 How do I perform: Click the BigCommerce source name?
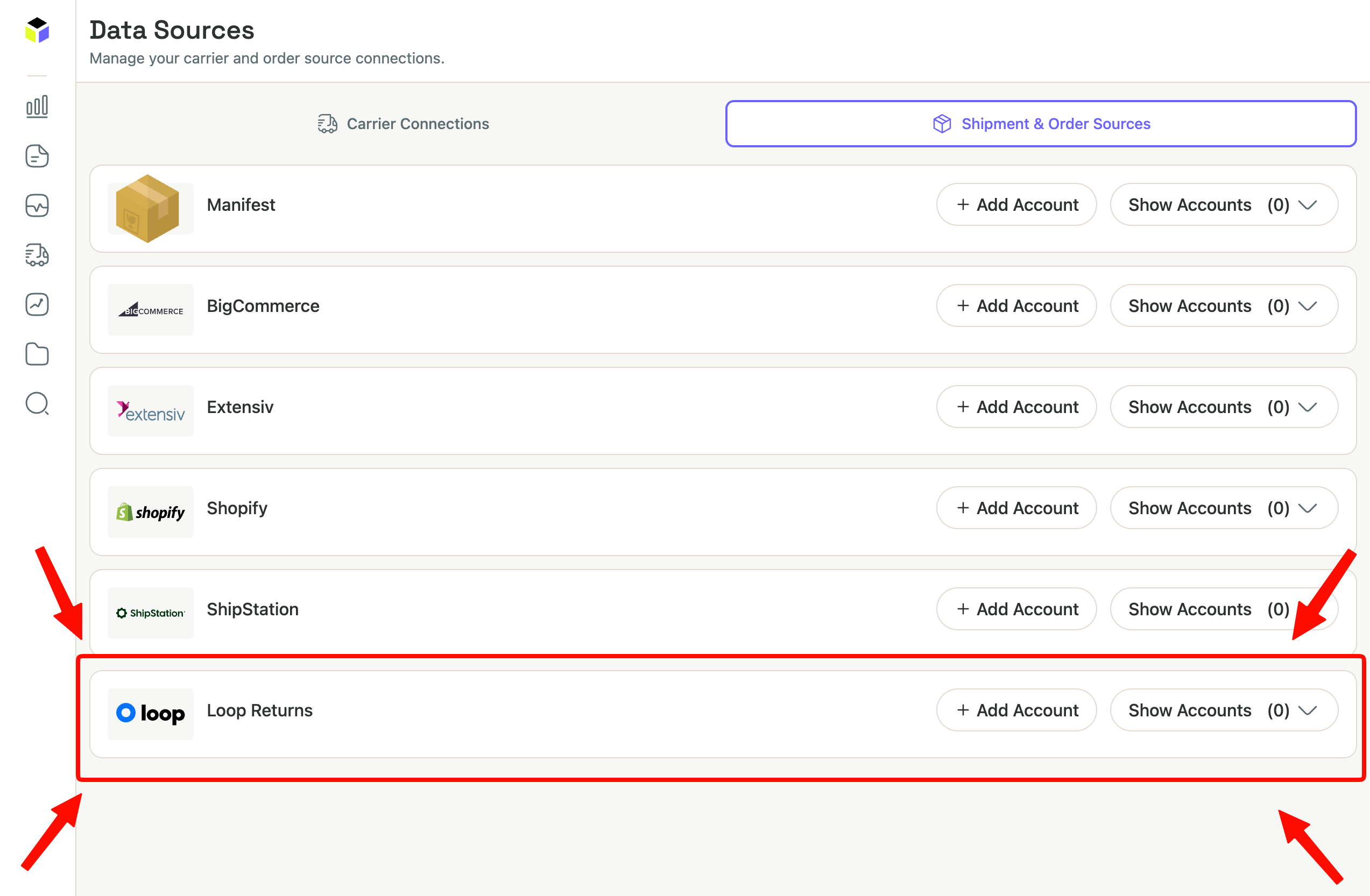(263, 305)
